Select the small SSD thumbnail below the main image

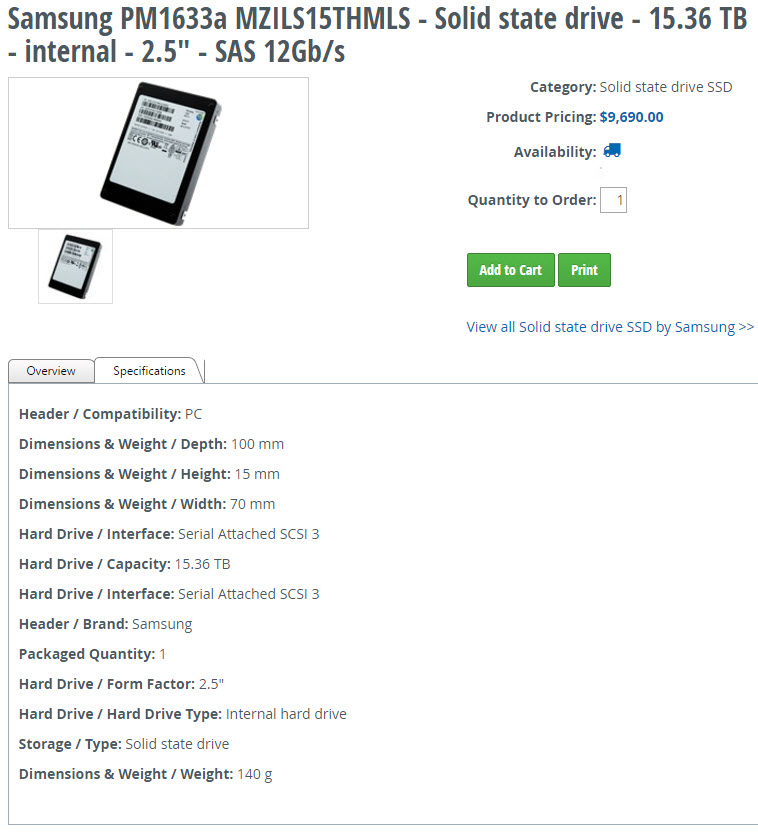tap(76, 266)
